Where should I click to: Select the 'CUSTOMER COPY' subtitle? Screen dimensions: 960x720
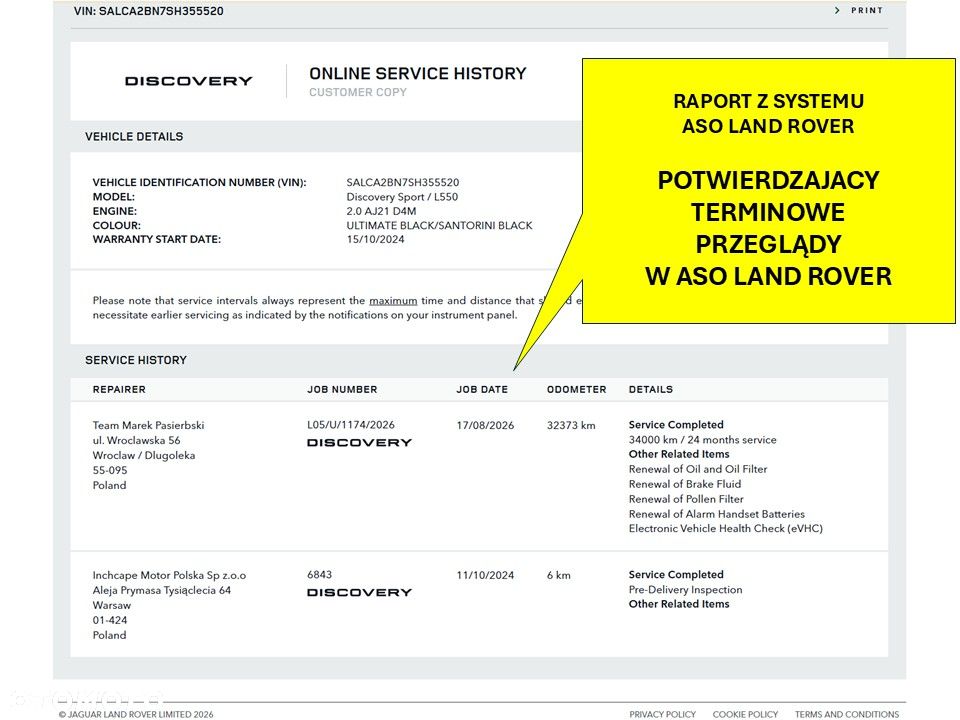(358, 92)
